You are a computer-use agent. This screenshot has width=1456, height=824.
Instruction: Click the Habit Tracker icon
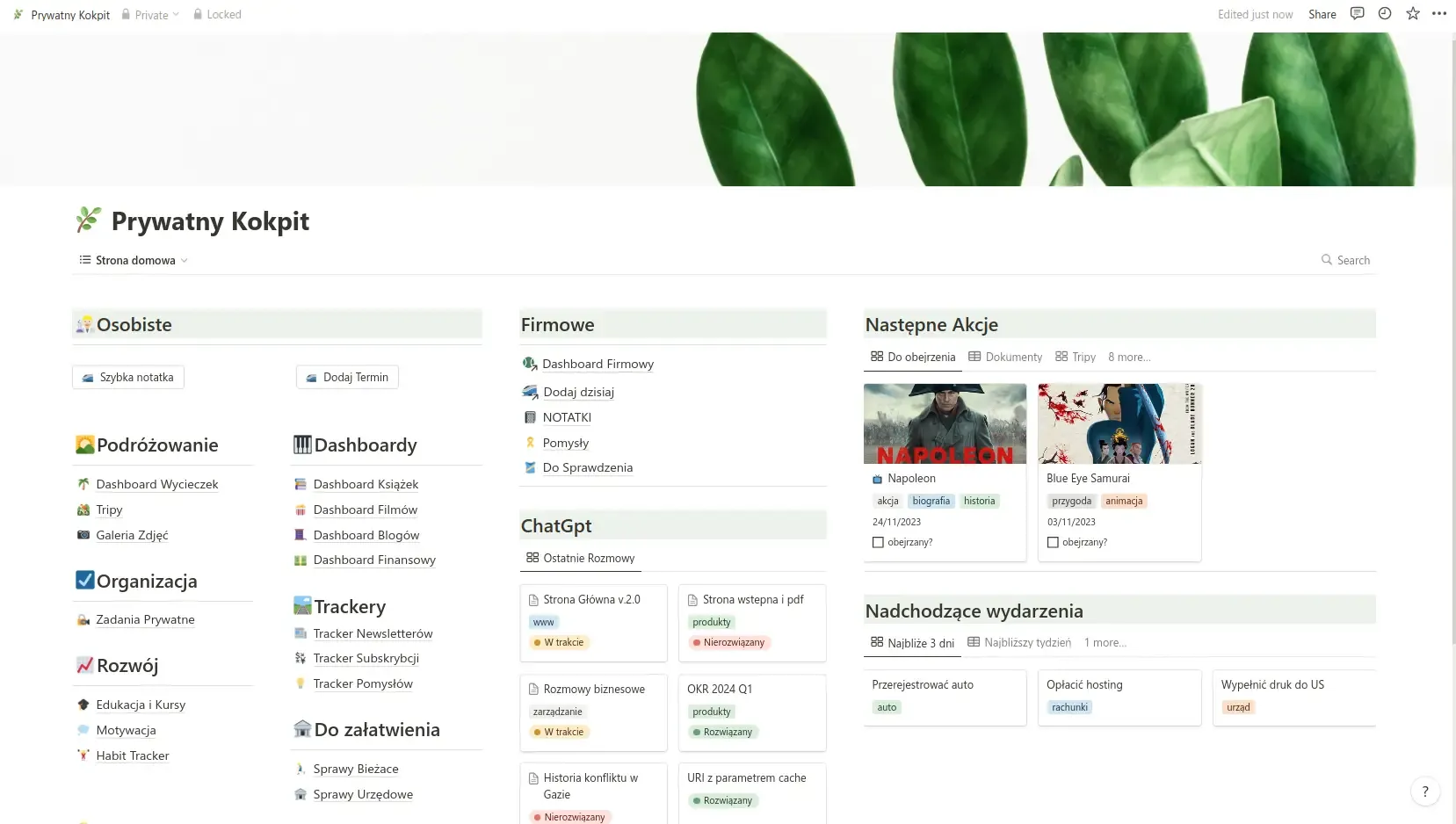[x=83, y=755]
